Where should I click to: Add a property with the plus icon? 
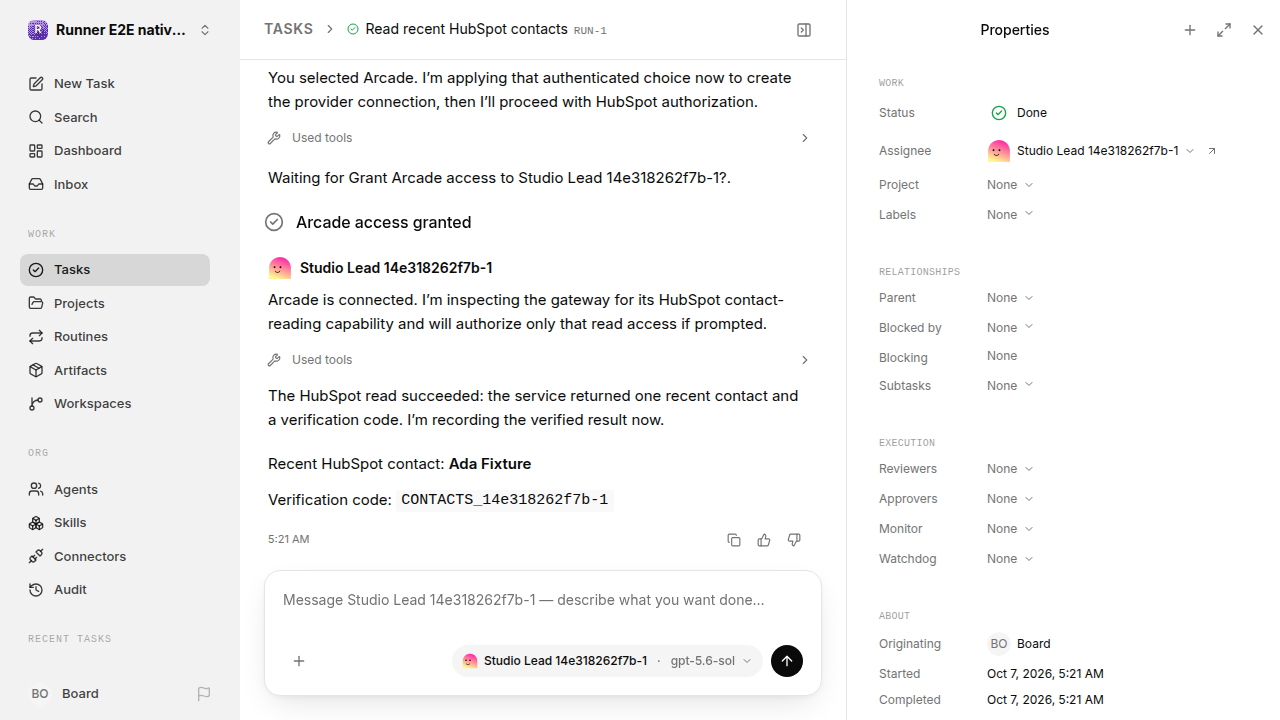[x=1190, y=30]
